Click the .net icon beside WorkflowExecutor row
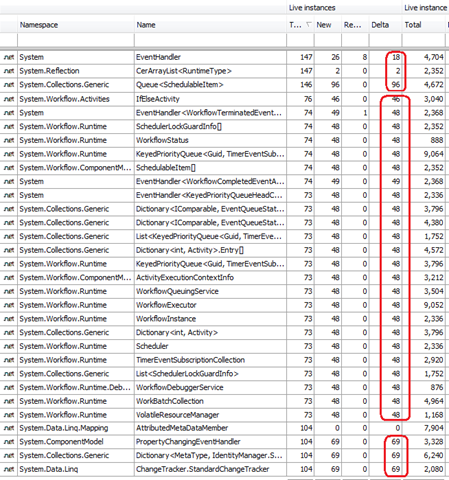Image resolution: width=449 pixels, height=480 pixels. [x=9, y=305]
